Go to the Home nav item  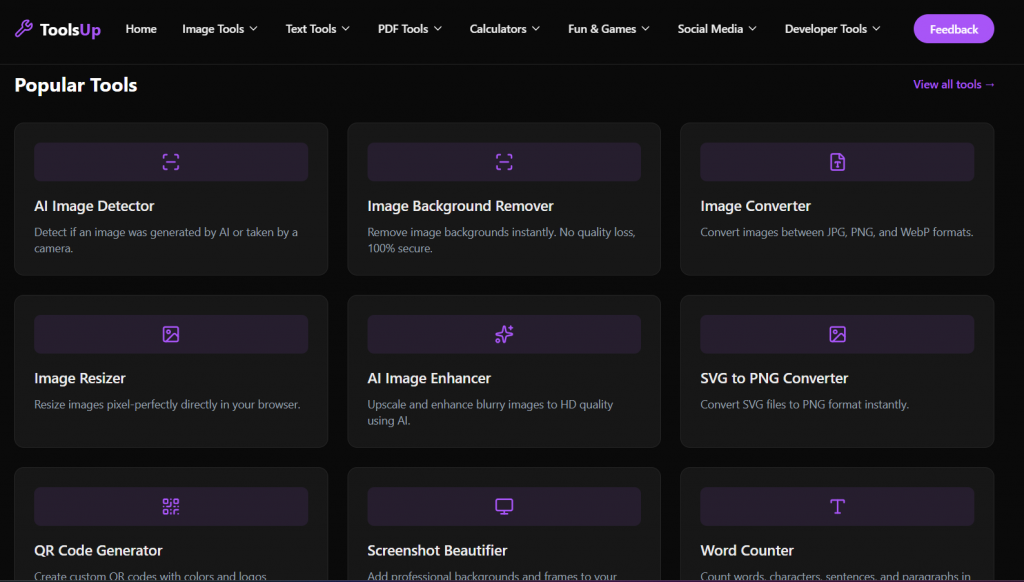(x=141, y=29)
